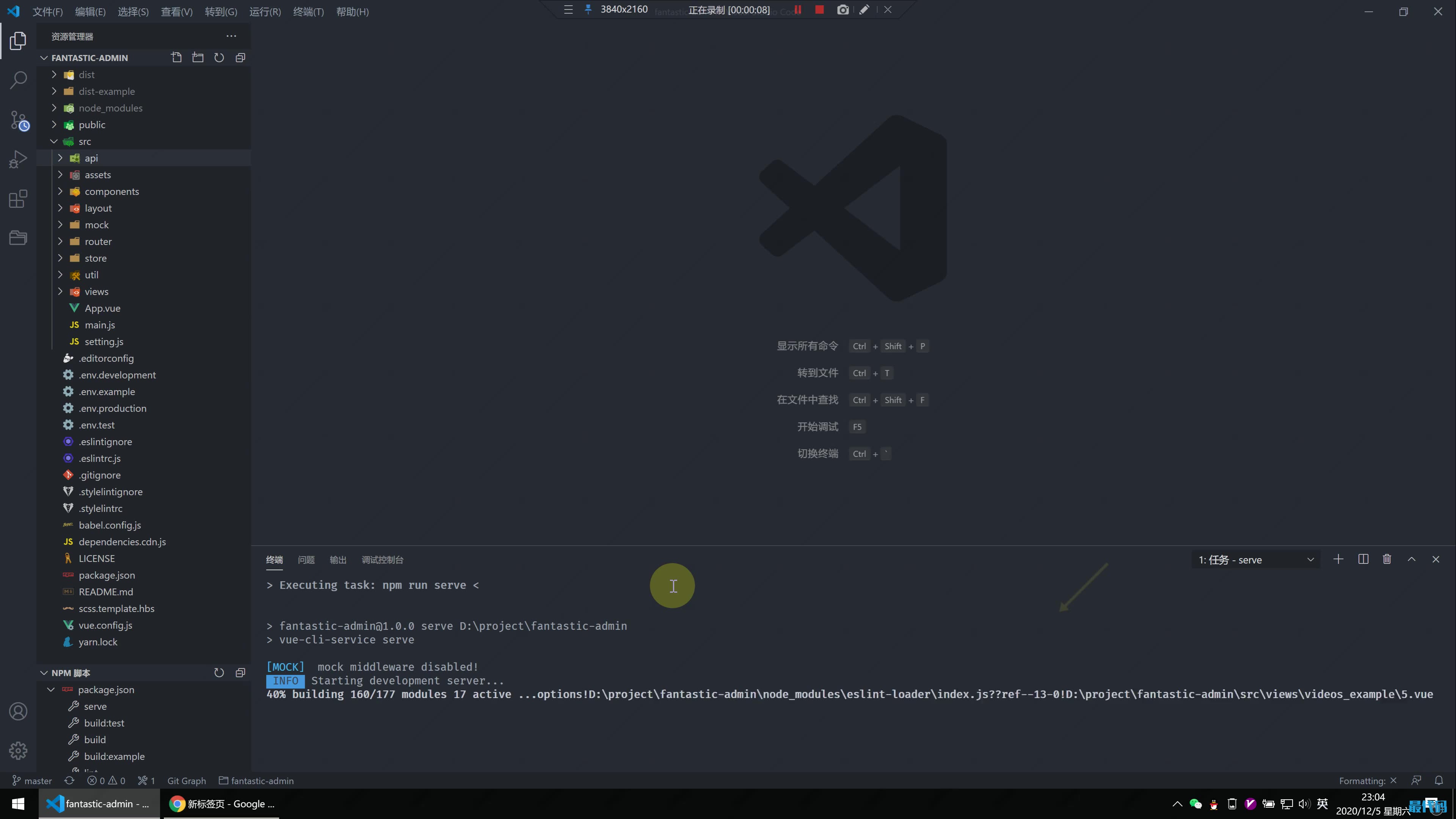Open the Accounts icon in activity bar
Viewport: 1456px width, 819px height.
point(18,711)
